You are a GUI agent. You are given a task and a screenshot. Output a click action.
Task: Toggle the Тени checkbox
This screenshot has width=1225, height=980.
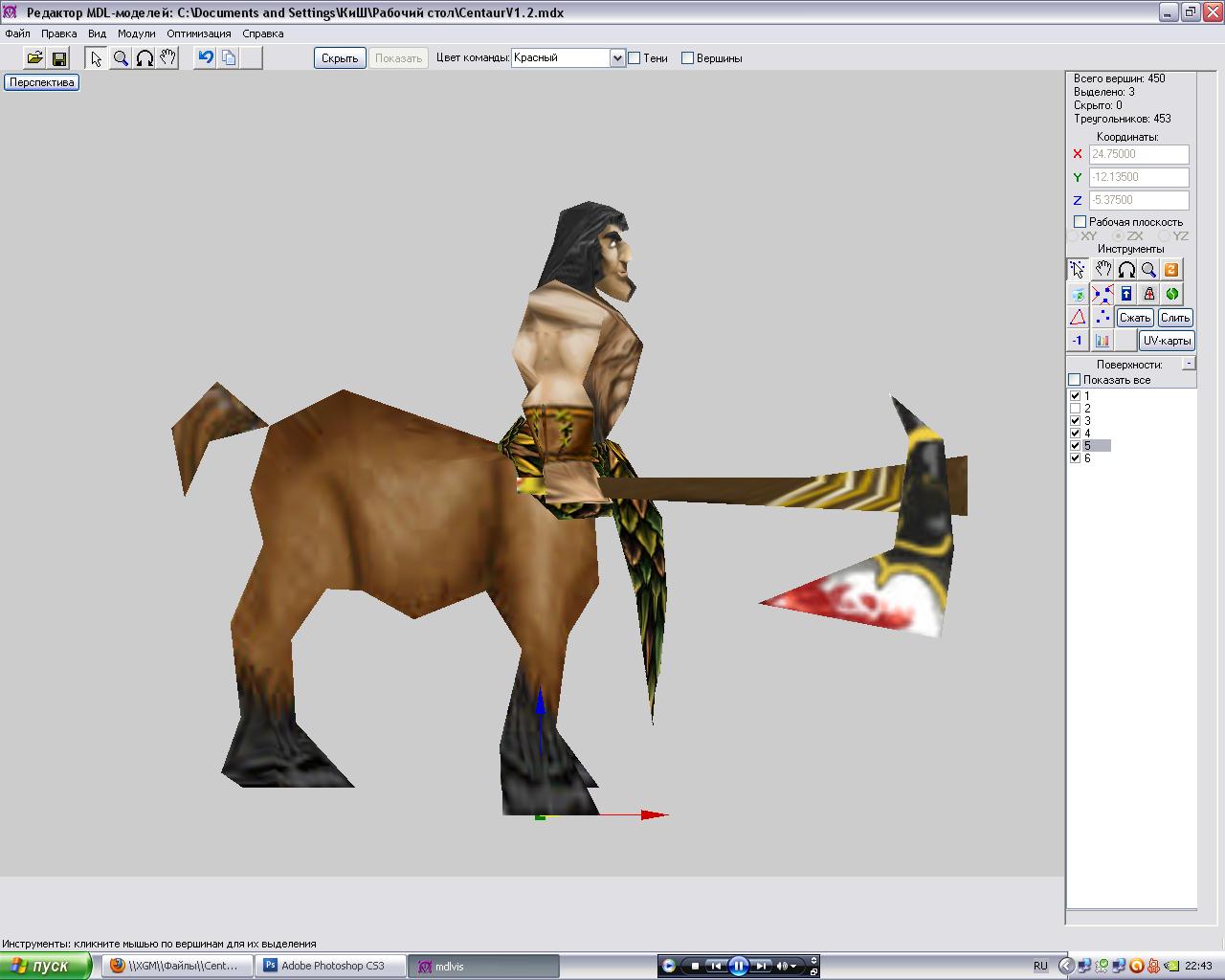(x=634, y=58)
